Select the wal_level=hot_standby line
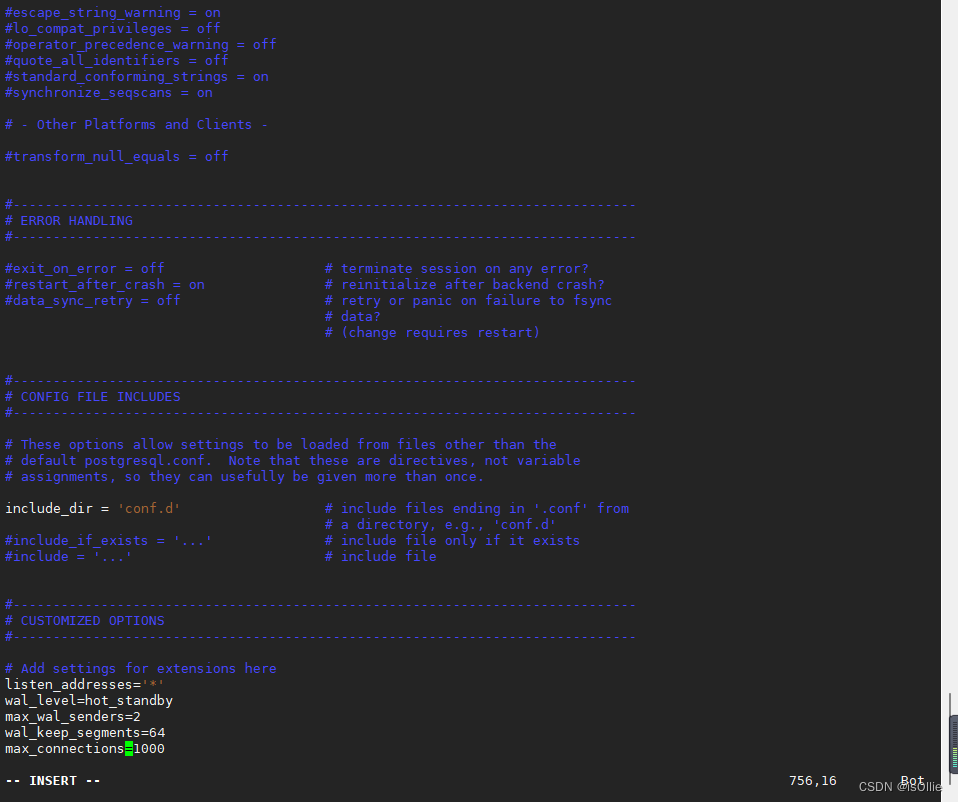 (x=88, y=700)
